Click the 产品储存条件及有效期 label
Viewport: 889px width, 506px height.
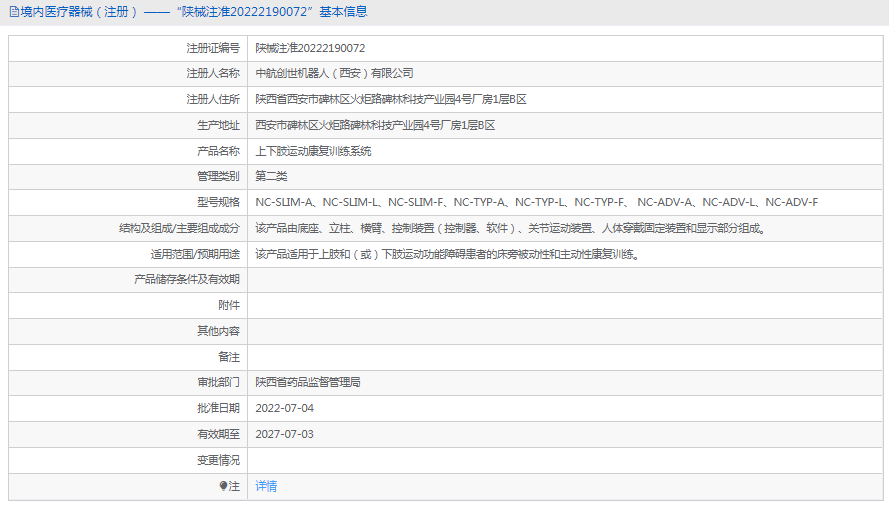[187, 279]
